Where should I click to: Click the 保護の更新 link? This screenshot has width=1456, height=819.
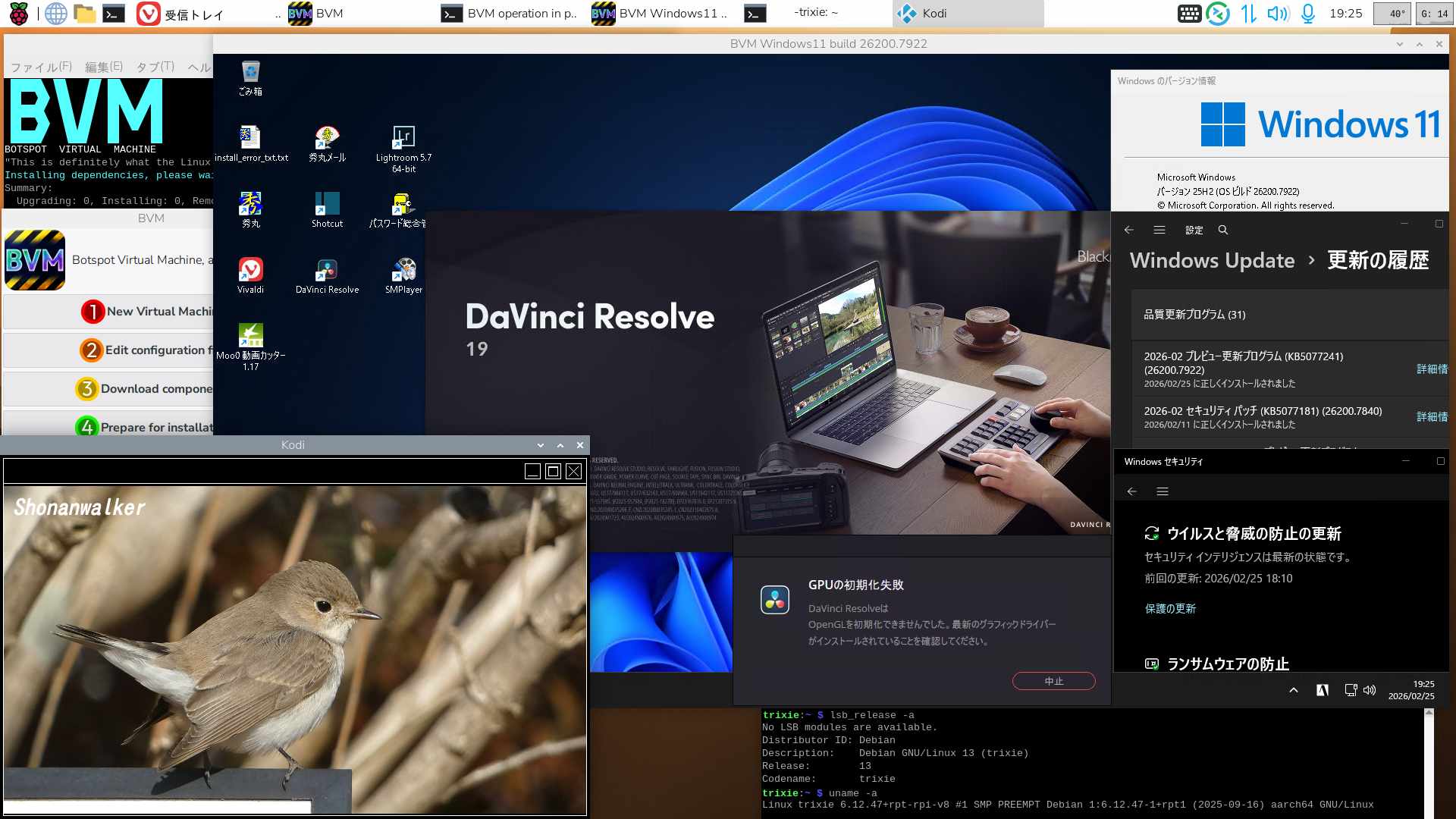[x=1170, y=609]
